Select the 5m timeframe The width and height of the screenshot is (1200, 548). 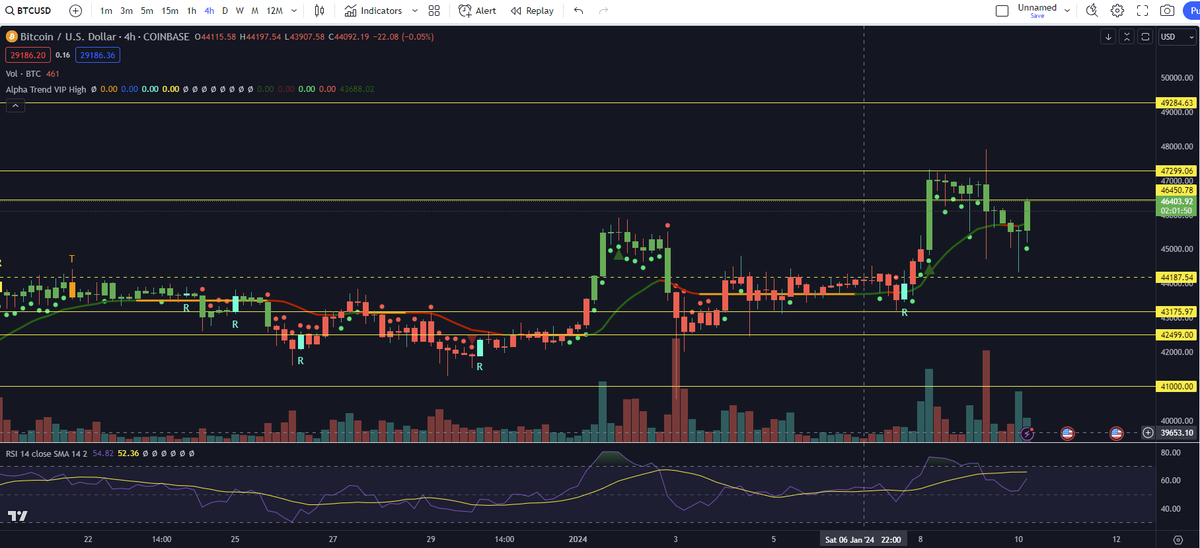coord(146,10)
